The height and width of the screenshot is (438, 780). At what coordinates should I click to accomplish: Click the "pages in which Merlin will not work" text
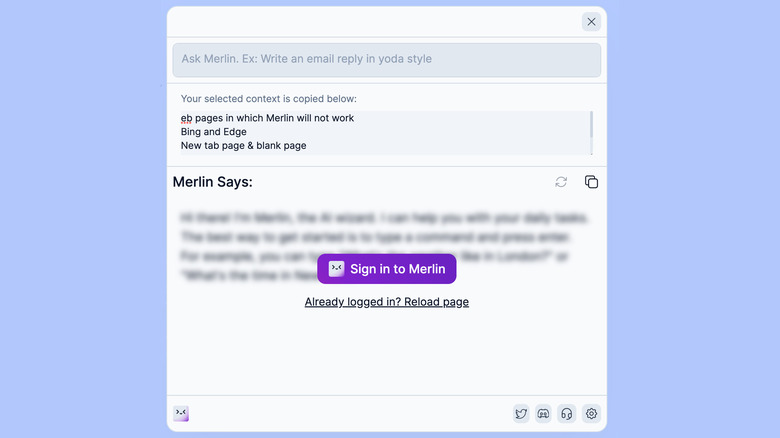[x=274, y=118]
